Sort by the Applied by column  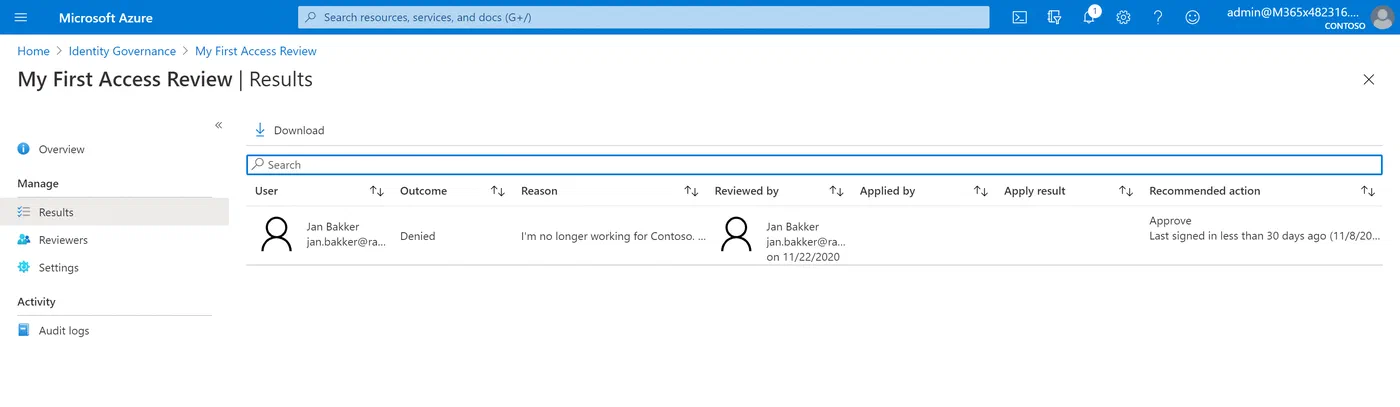click(981, 191)
